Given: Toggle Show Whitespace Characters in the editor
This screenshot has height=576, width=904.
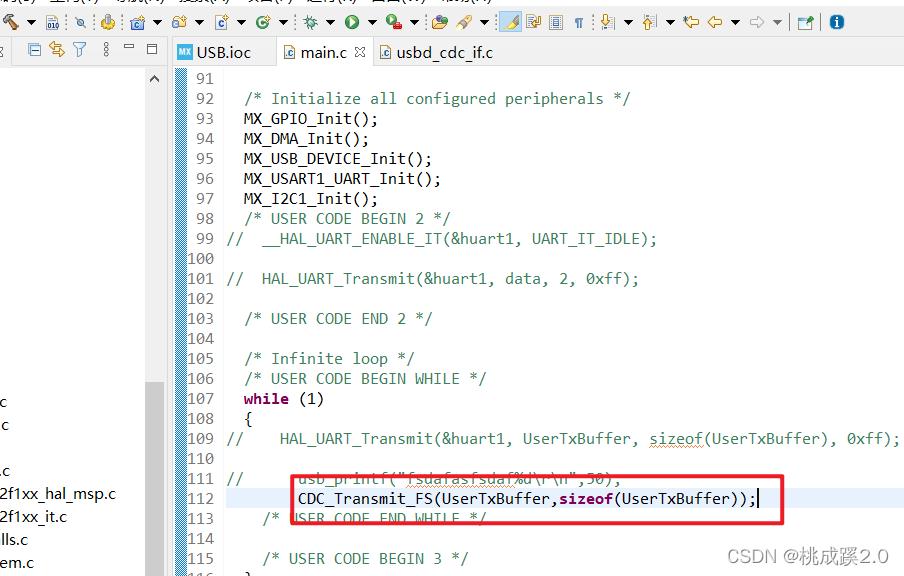Looking at the screenshot, I should tap(578, 21).
